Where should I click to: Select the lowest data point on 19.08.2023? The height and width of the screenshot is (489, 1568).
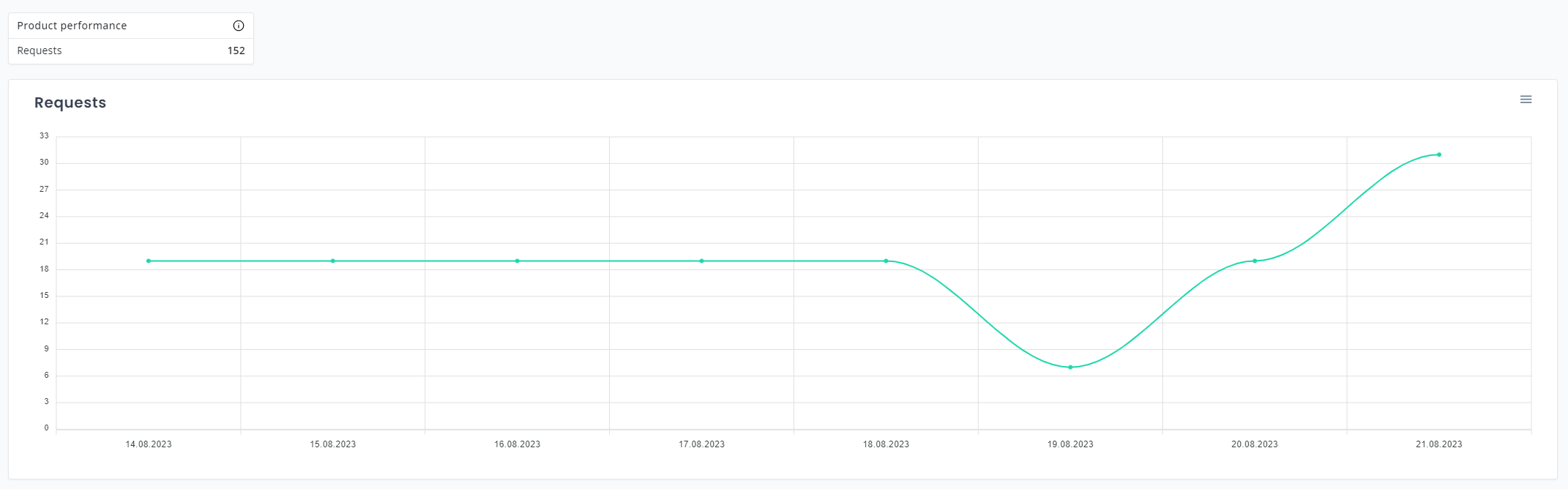coord(1070,367)
